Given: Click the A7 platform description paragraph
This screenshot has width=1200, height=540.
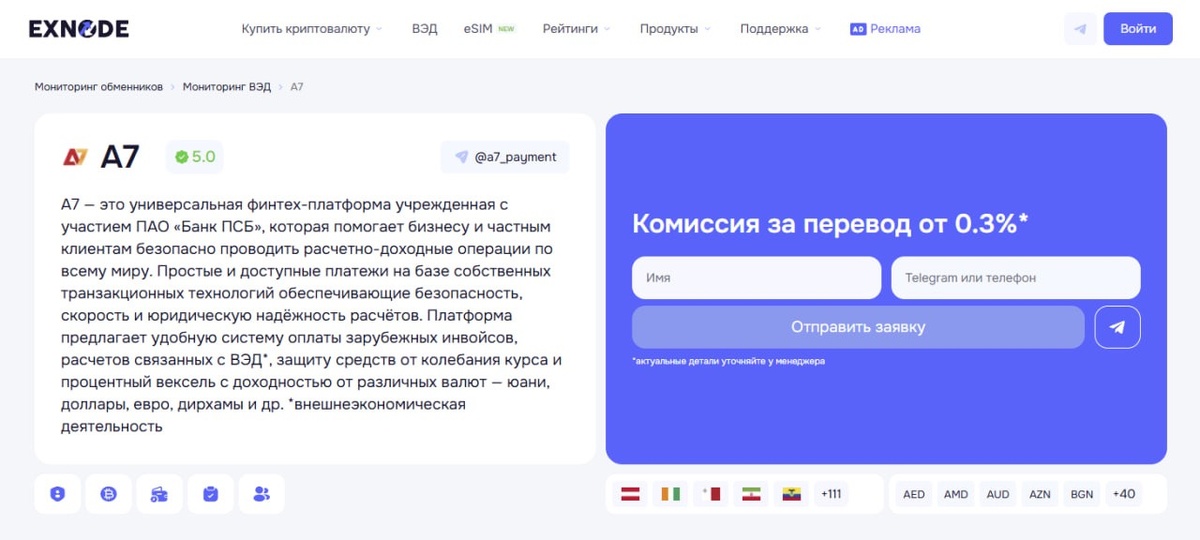Looking at the screenshot, I should point(312,313).
